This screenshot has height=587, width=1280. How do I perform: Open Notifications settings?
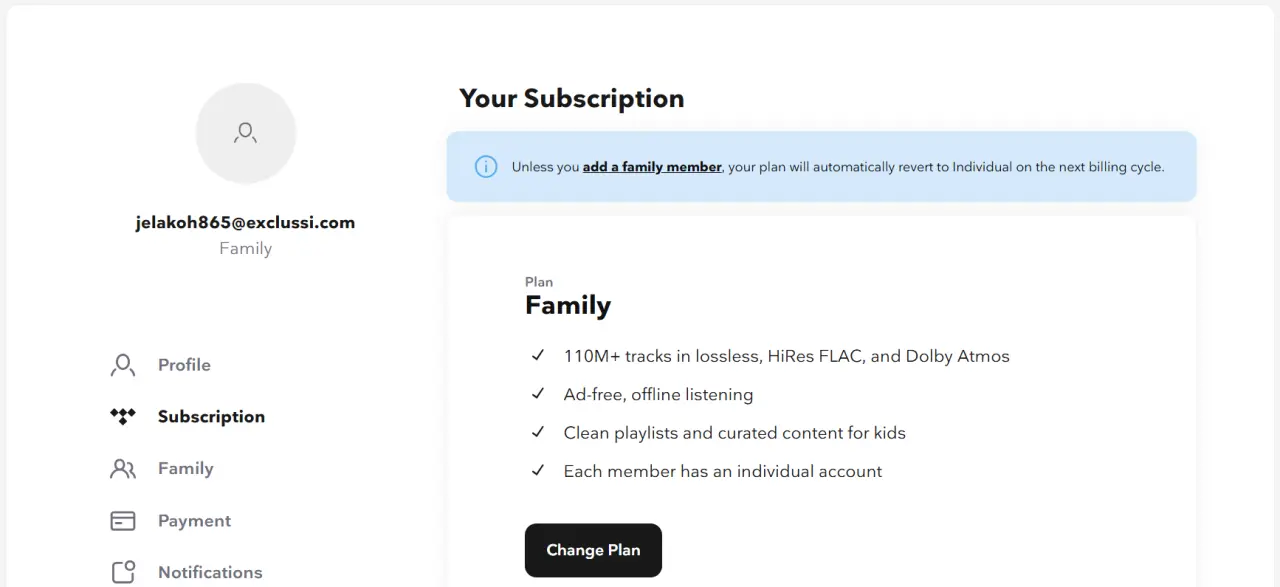(x=210, y=572)
